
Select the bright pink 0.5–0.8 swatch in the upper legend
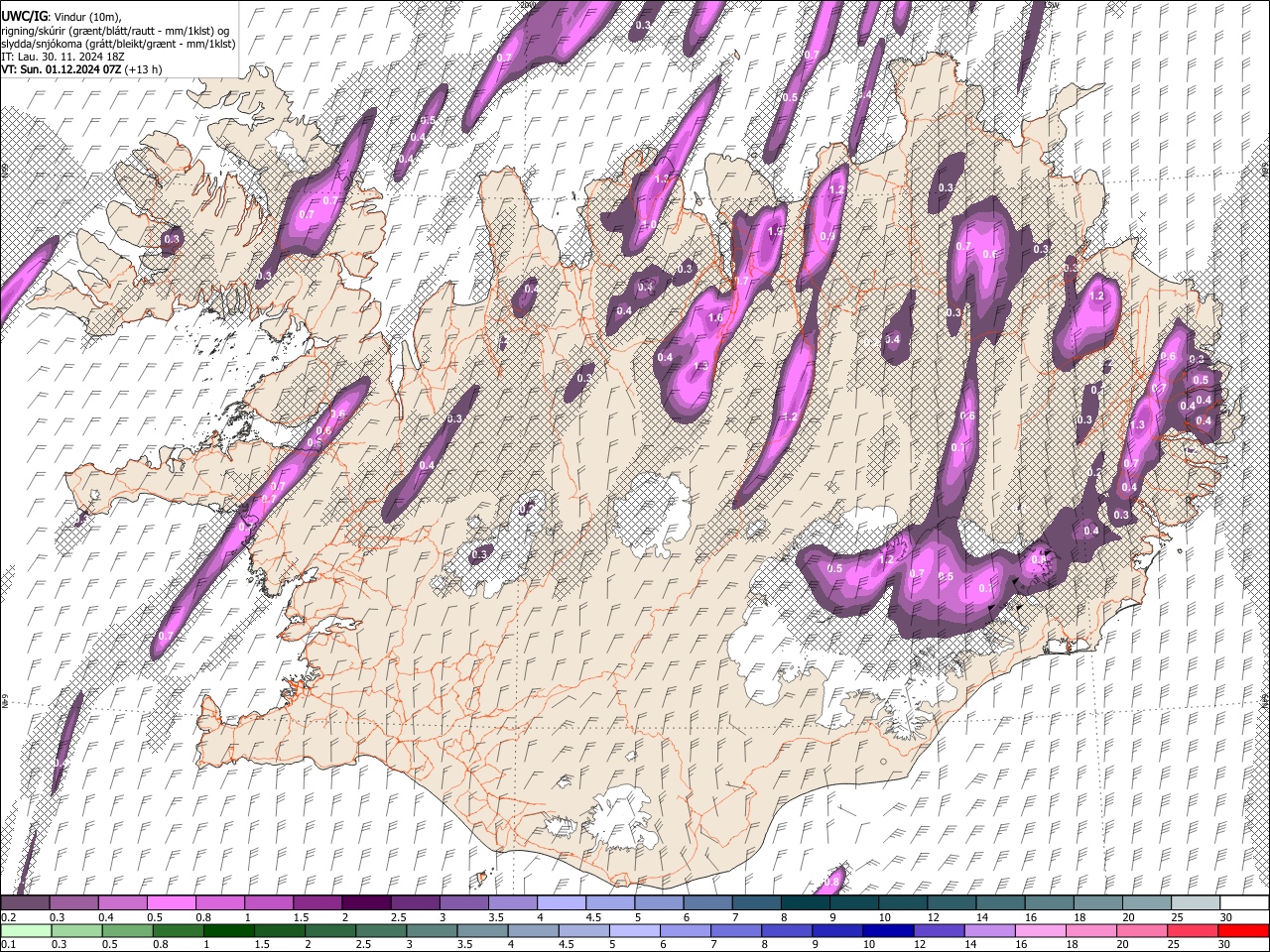(172, 903)
